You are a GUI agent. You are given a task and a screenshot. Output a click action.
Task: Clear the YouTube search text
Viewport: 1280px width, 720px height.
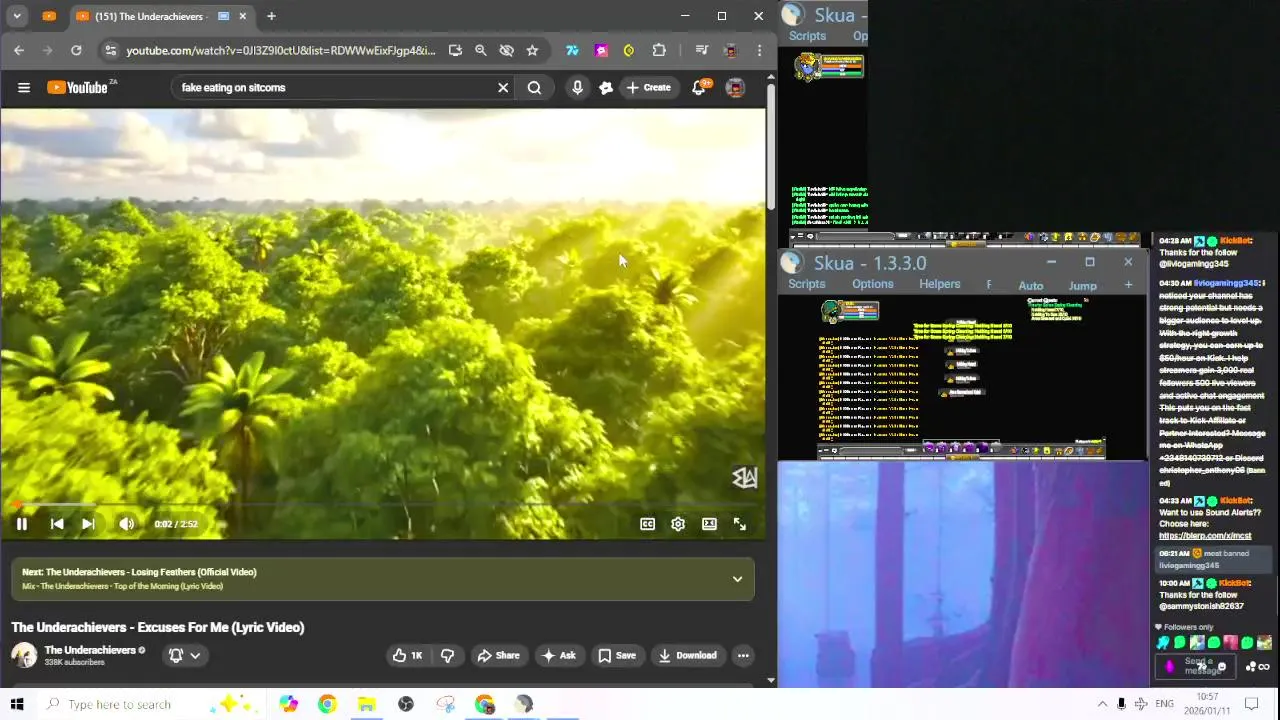(503, 88)
